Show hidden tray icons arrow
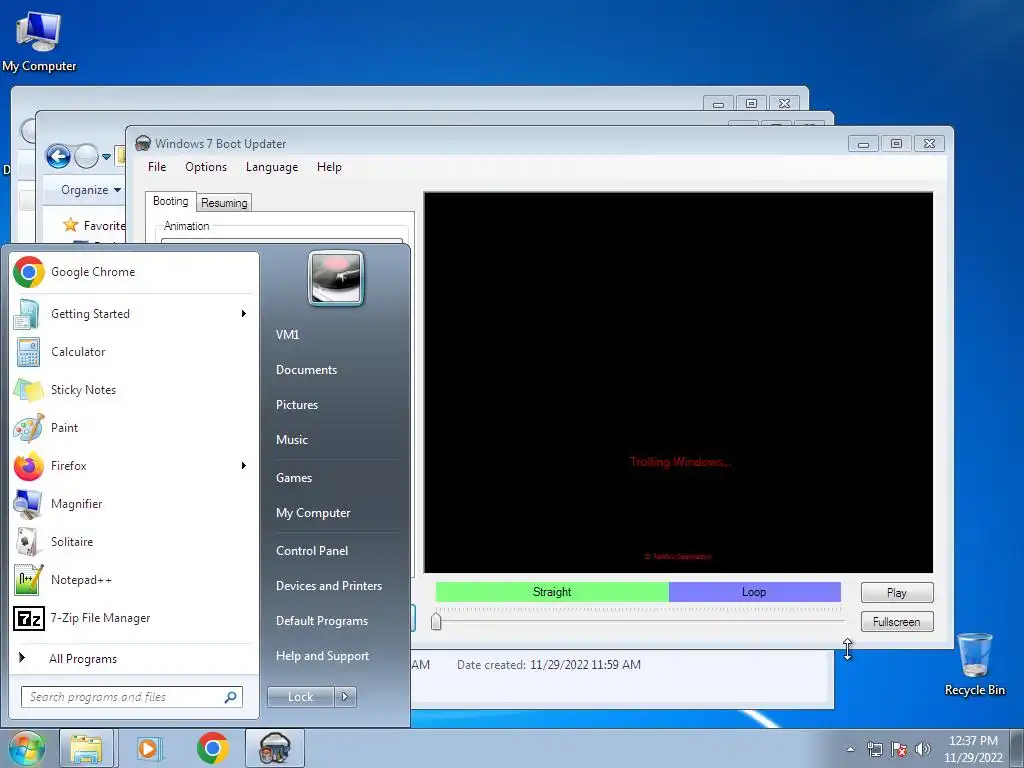 850,749
